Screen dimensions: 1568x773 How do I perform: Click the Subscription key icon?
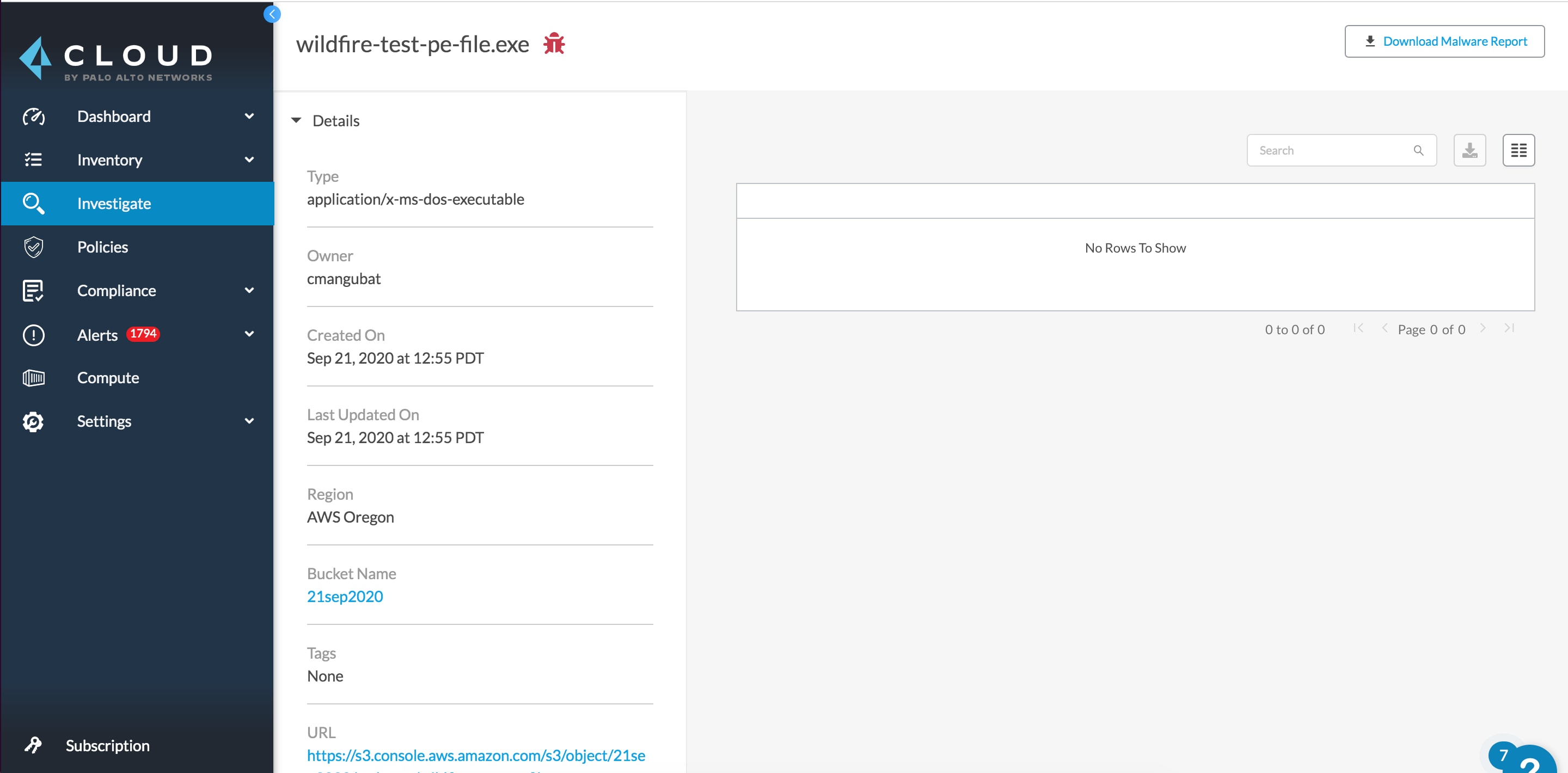pos(33,745)
